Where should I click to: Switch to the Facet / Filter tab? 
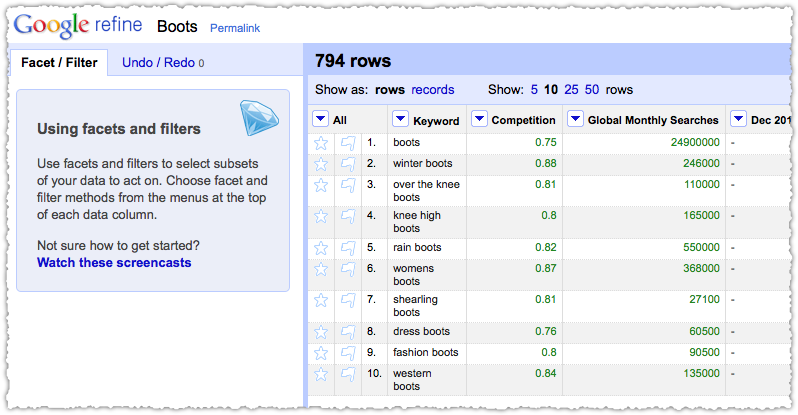(59, 63)
